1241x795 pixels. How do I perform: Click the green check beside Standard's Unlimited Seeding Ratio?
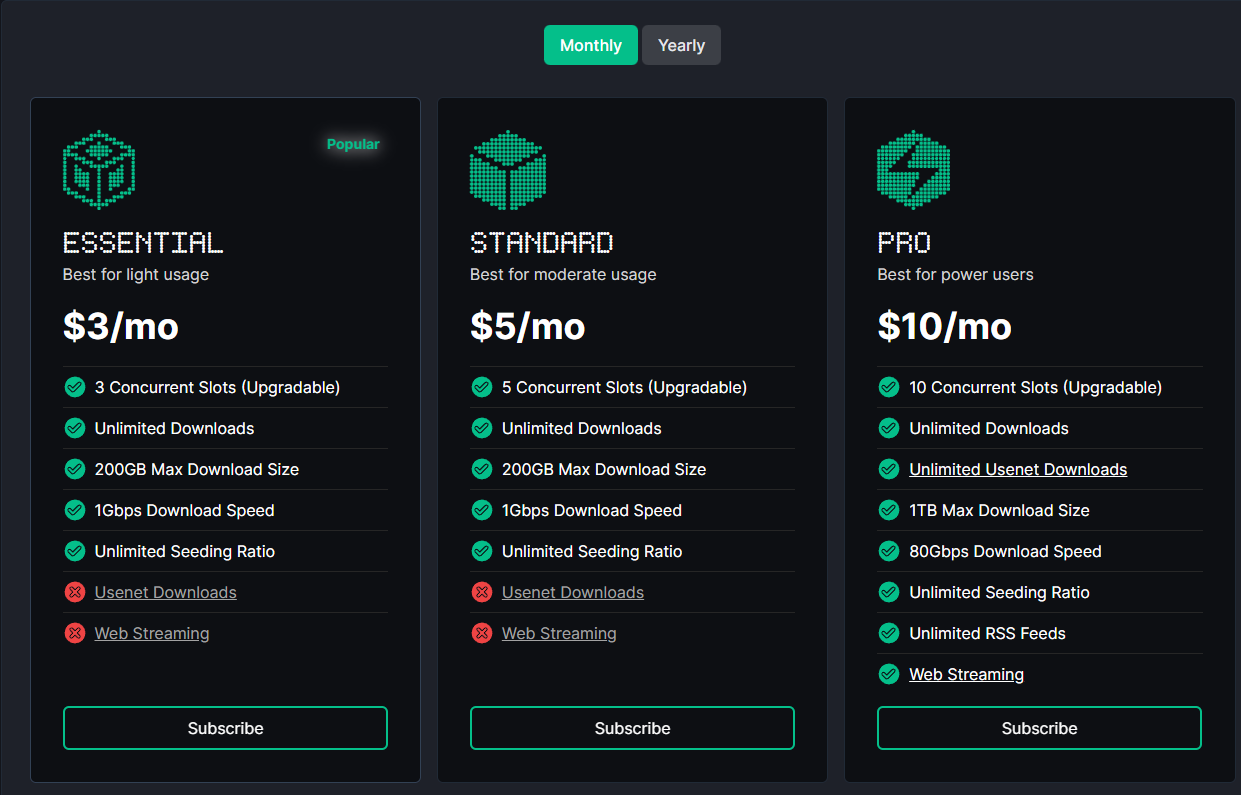(x=482, y=551)
